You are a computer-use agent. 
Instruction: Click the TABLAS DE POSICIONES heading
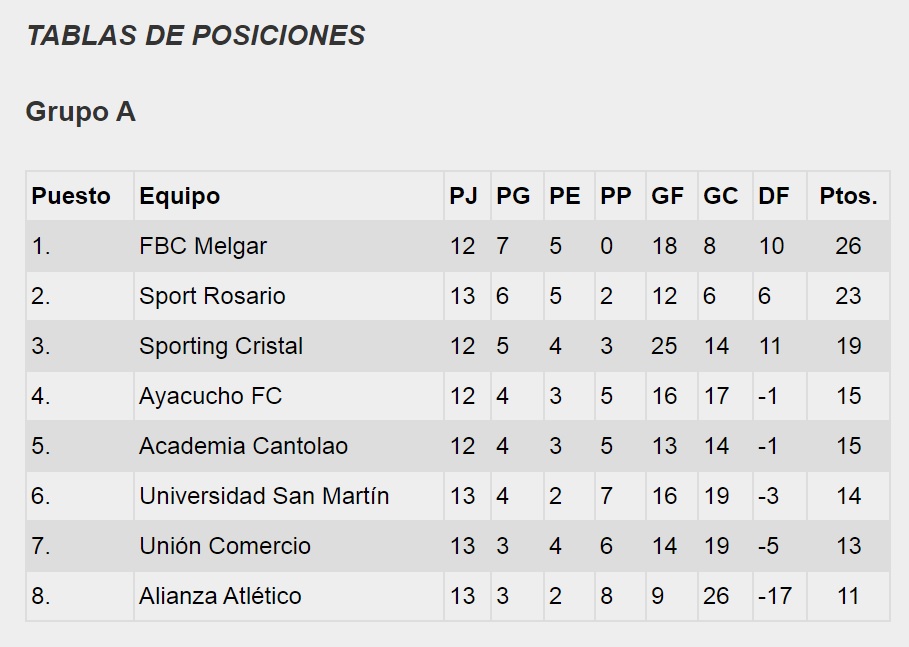(195, 36)
